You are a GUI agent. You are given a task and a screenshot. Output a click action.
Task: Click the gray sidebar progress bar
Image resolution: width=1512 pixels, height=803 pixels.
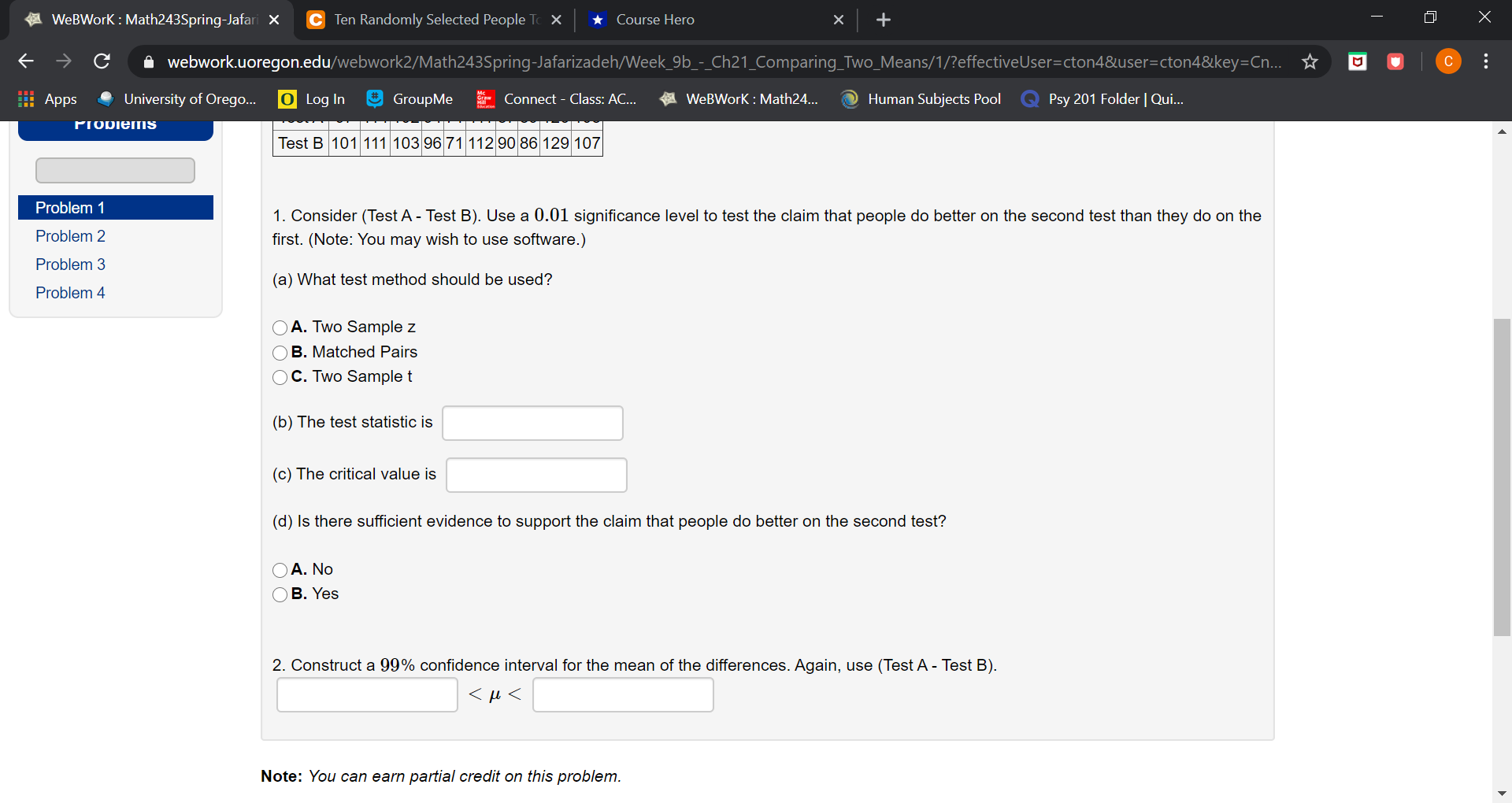(115, 170)
